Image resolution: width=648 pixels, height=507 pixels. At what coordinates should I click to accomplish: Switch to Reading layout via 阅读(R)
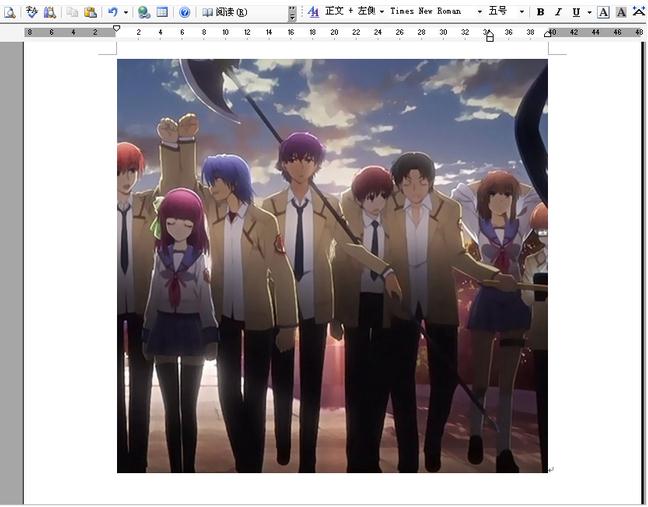(224, 12)
